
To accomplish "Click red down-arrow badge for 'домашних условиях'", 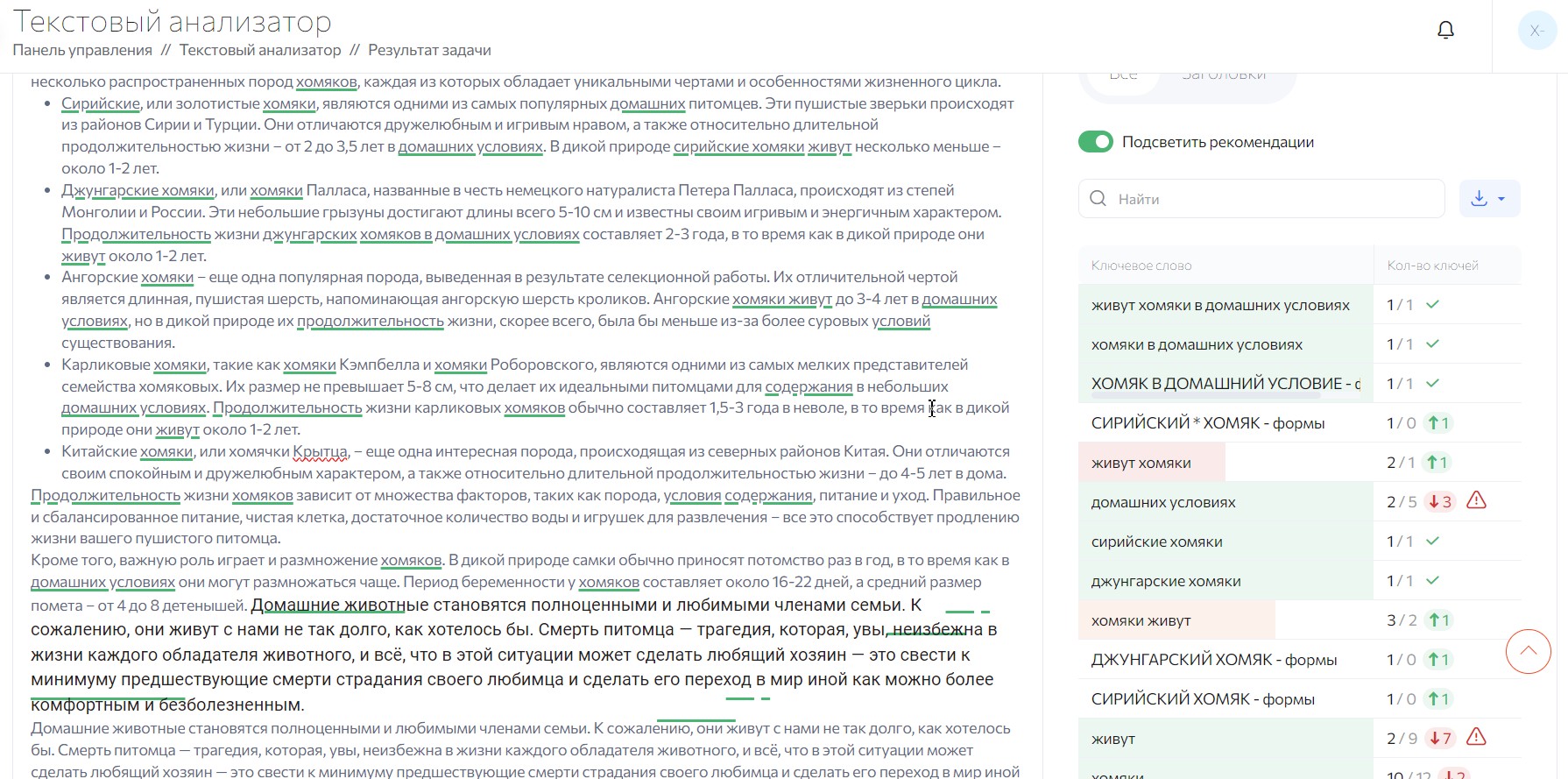I will pos(1440,502).
